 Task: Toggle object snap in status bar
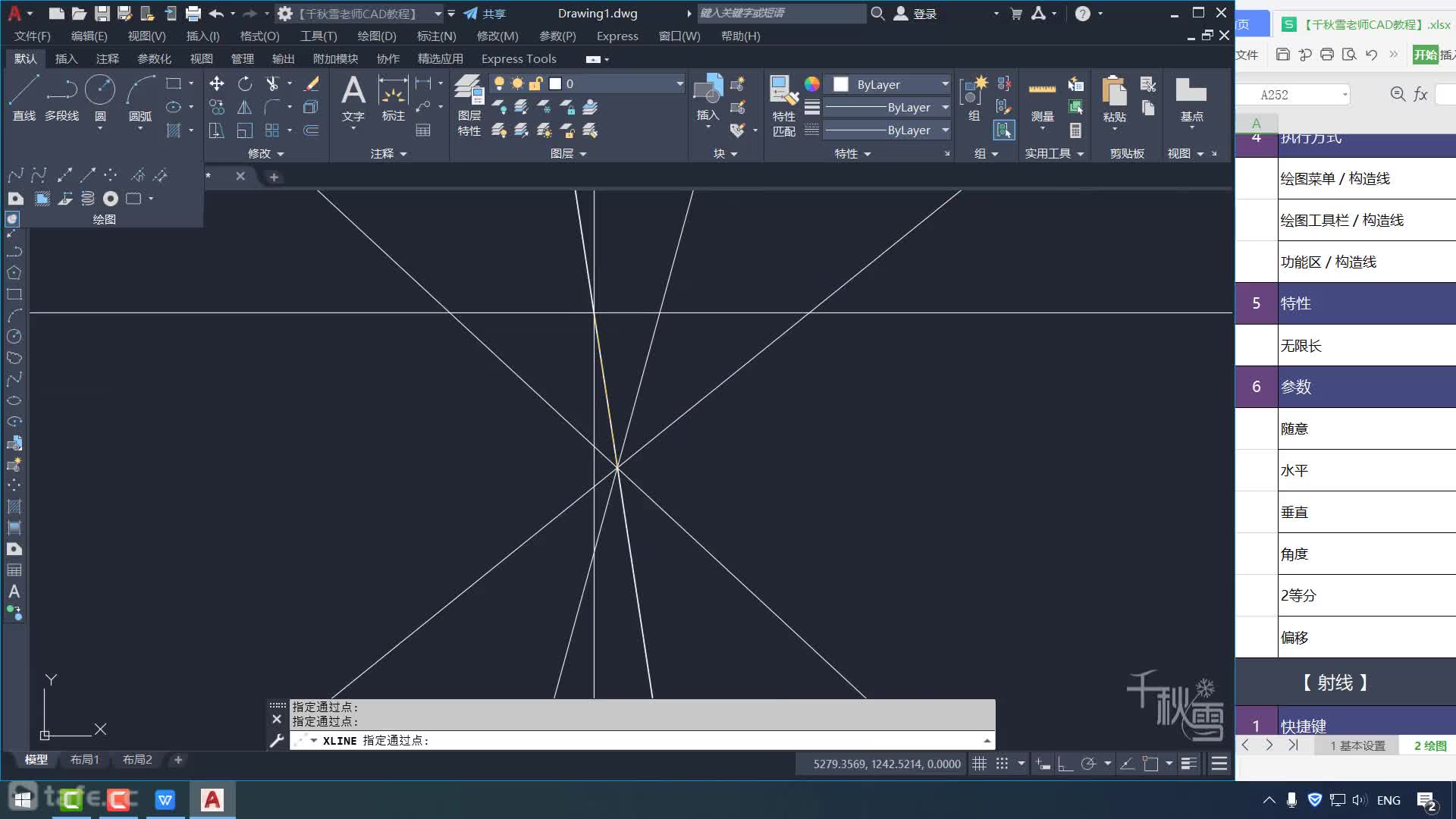pyautogui.click(x=1150, y=764)
